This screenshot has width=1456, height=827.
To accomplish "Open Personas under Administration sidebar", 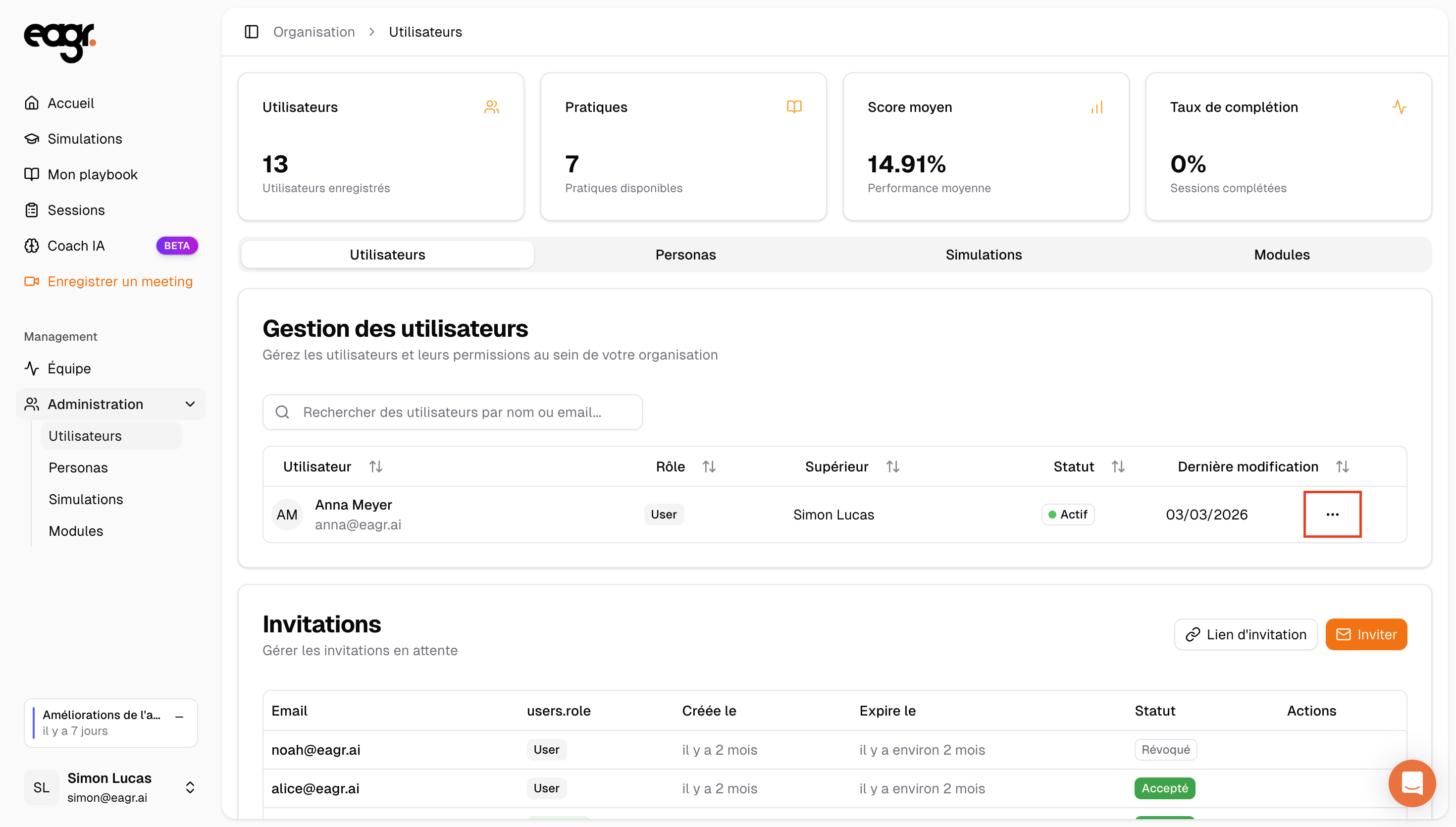I will pyautogui.click(x=78, y=467).
